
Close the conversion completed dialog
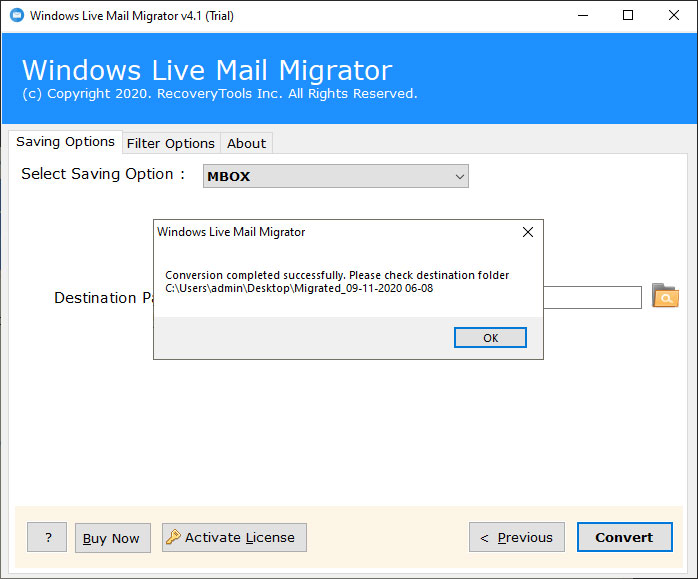click(528, 232)
